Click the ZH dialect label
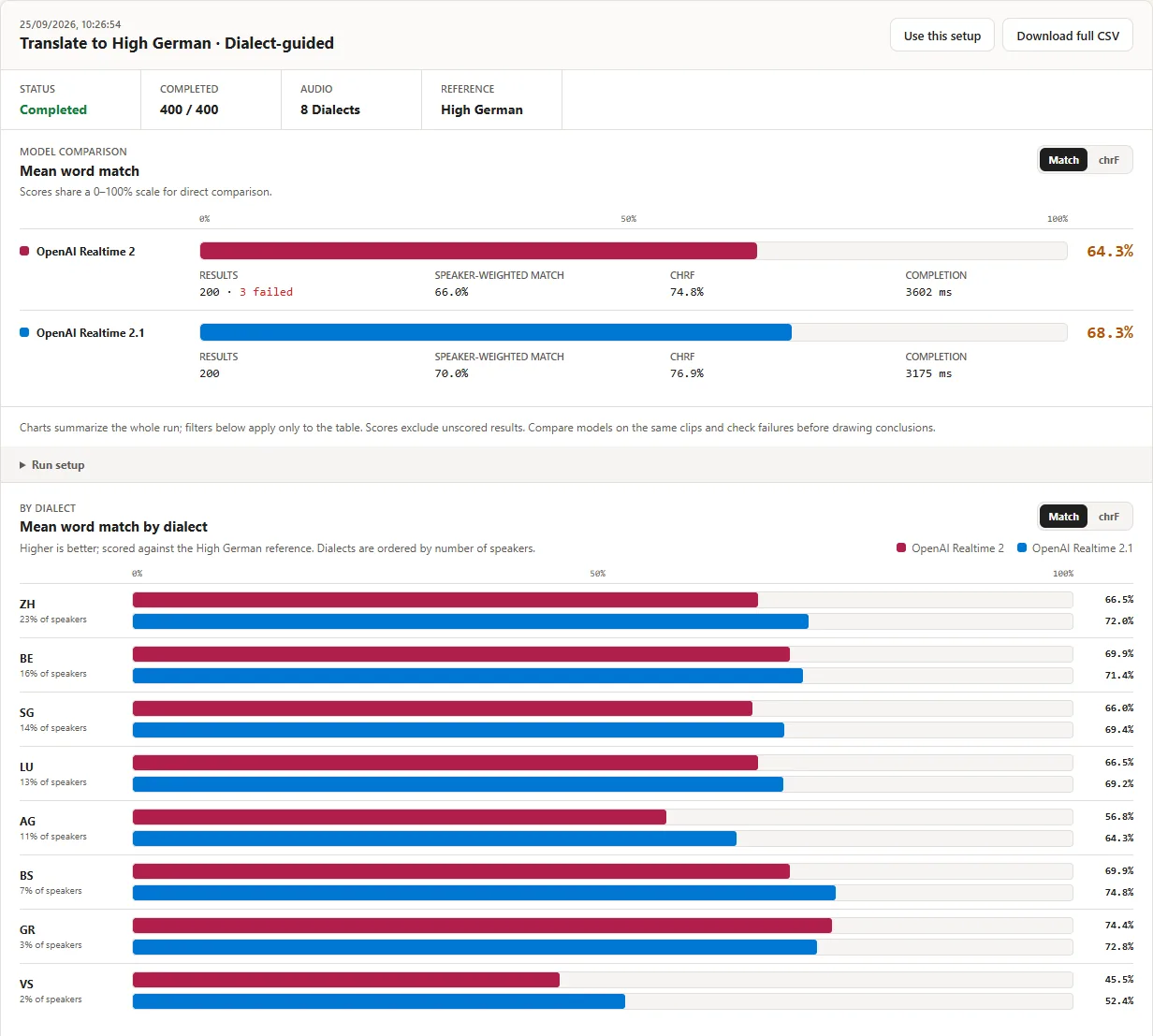The height and width of the screenshot is (1036, 1153). click(27, 605)
